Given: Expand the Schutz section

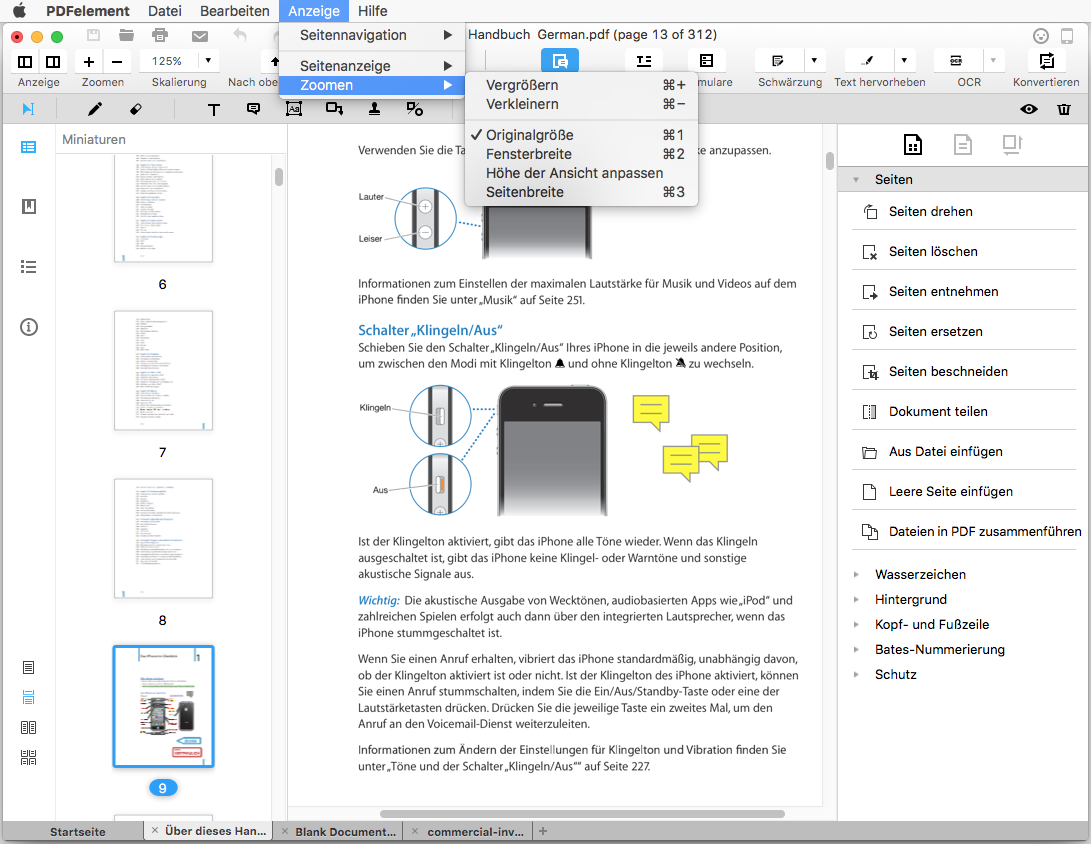Looking at the screenshot, I should point(857,675).
